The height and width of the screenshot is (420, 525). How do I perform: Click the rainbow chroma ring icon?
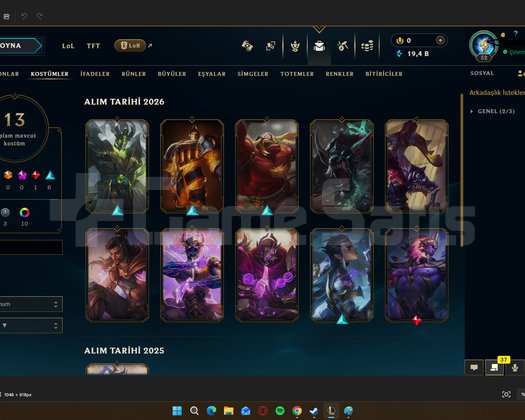tap(24, 212)
